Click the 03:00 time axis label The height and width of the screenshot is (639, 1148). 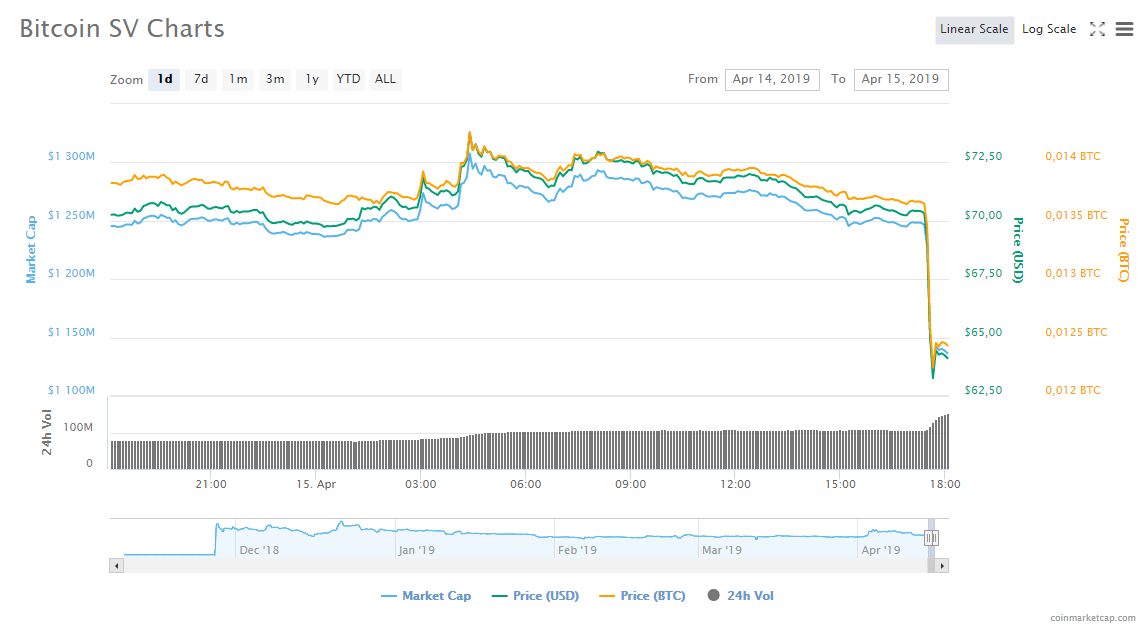421,484
